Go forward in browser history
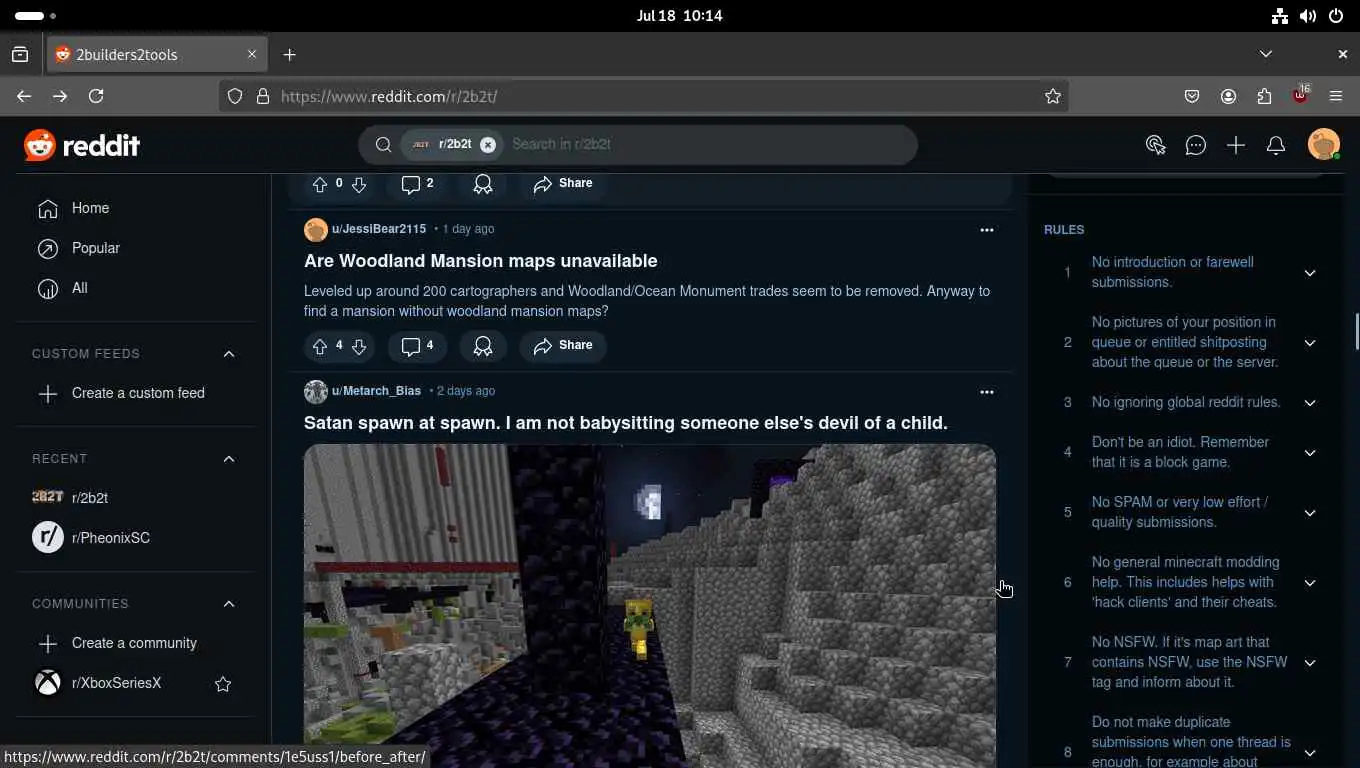Screen dimensions: 1360x768 60,96
